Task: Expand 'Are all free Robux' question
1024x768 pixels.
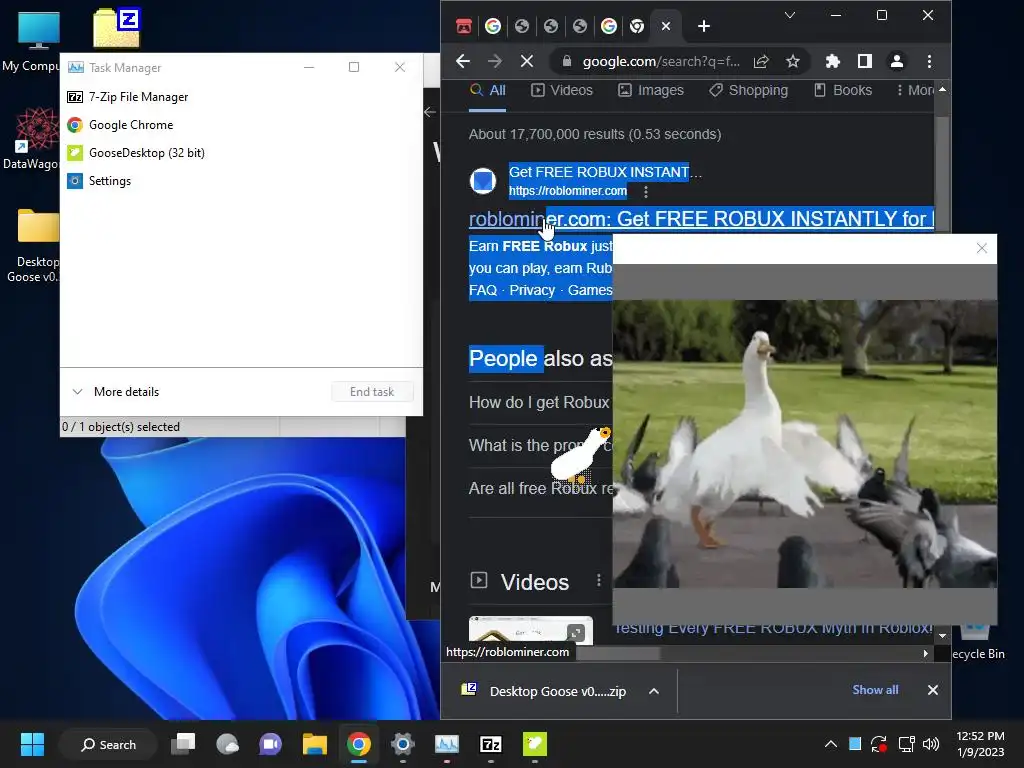Action: click(541, 488)
